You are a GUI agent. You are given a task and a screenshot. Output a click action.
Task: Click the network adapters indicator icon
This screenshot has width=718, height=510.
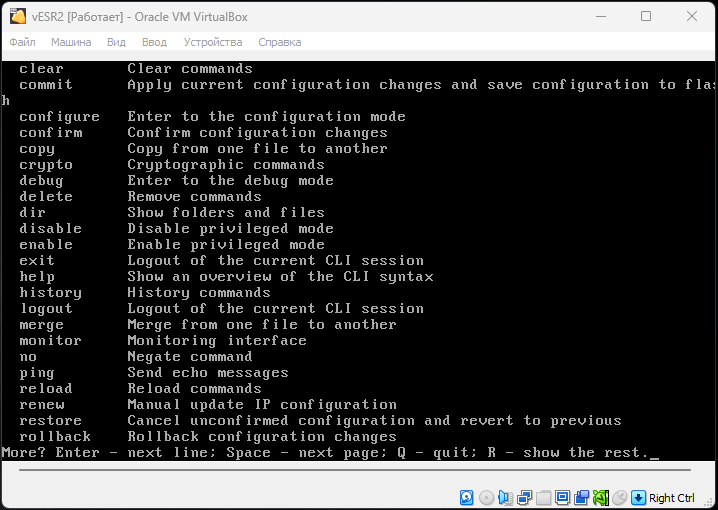coord(524,497)
